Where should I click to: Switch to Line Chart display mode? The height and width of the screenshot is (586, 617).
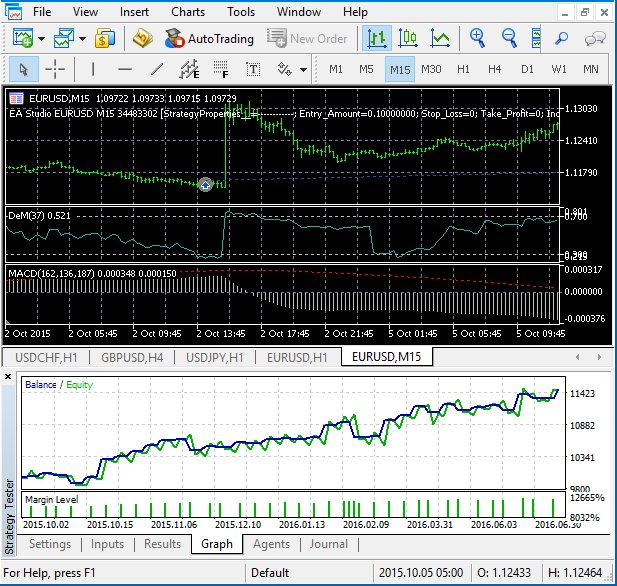(440, 38)
